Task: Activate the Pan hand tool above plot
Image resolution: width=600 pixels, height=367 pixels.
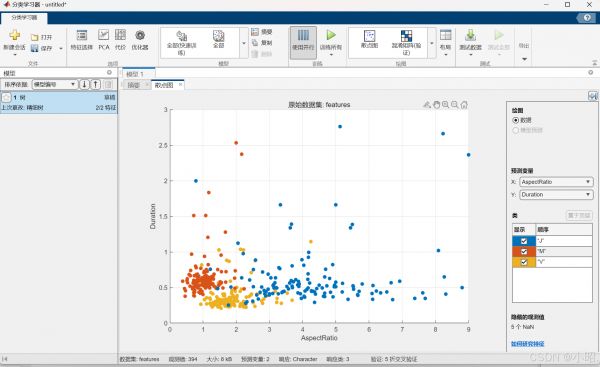Action: [437, 104]
